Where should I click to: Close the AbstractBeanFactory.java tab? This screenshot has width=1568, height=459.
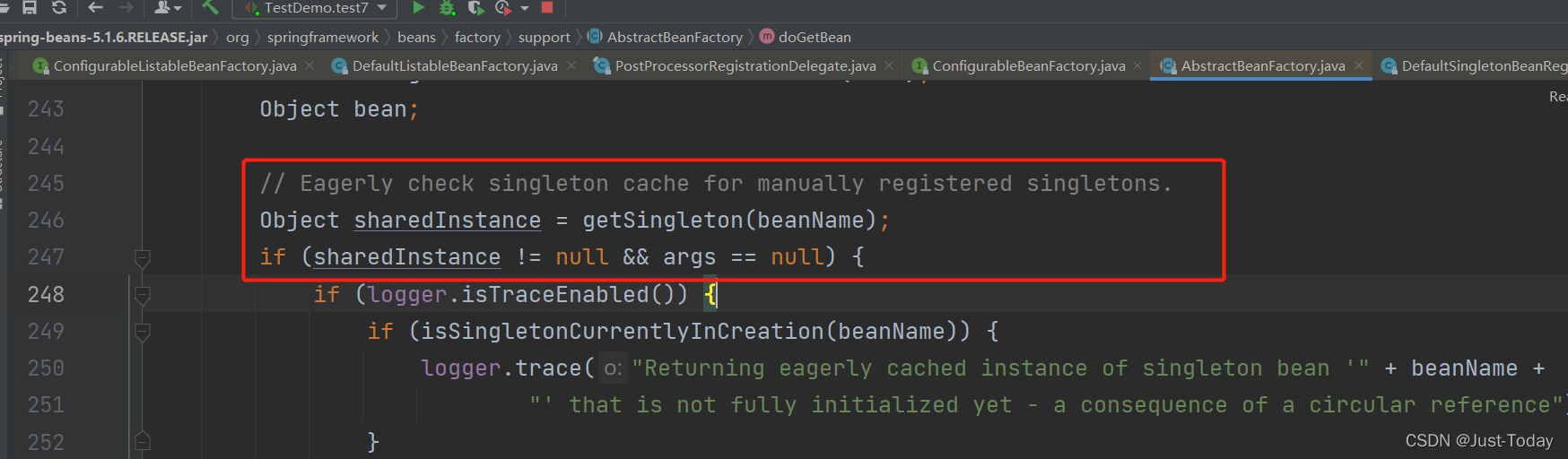tap(1359, 65)
